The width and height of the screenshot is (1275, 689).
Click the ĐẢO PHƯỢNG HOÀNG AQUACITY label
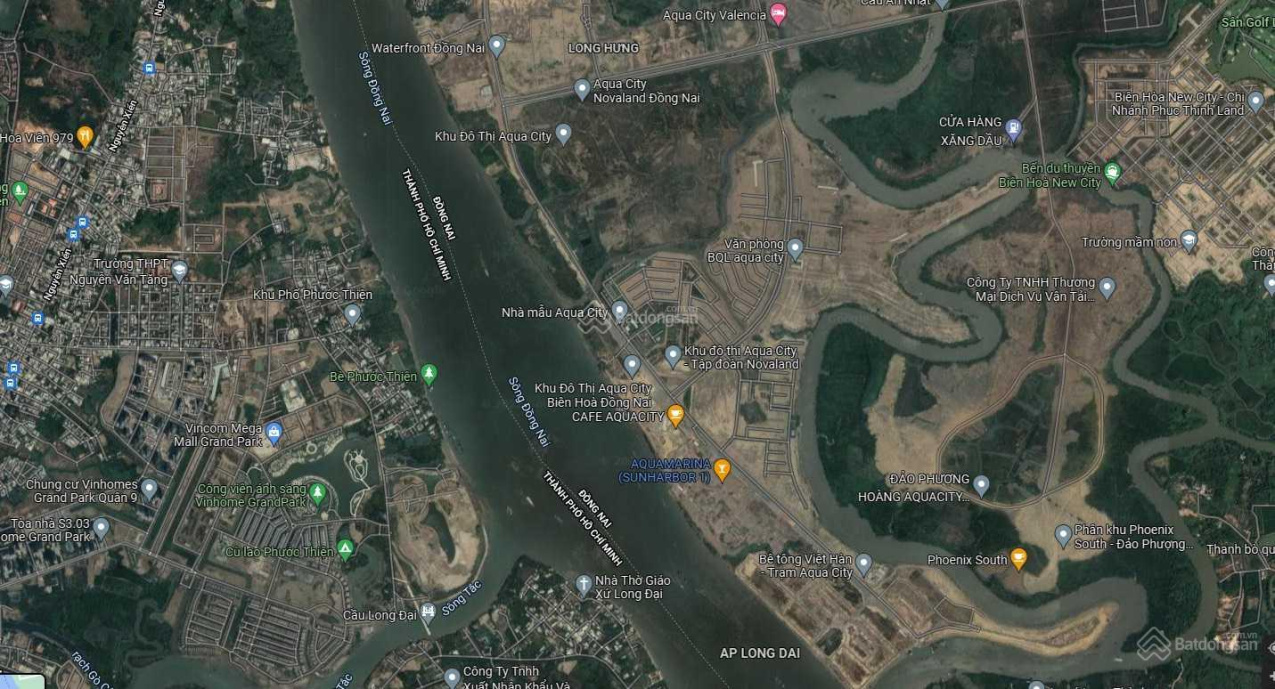point(915,488)
